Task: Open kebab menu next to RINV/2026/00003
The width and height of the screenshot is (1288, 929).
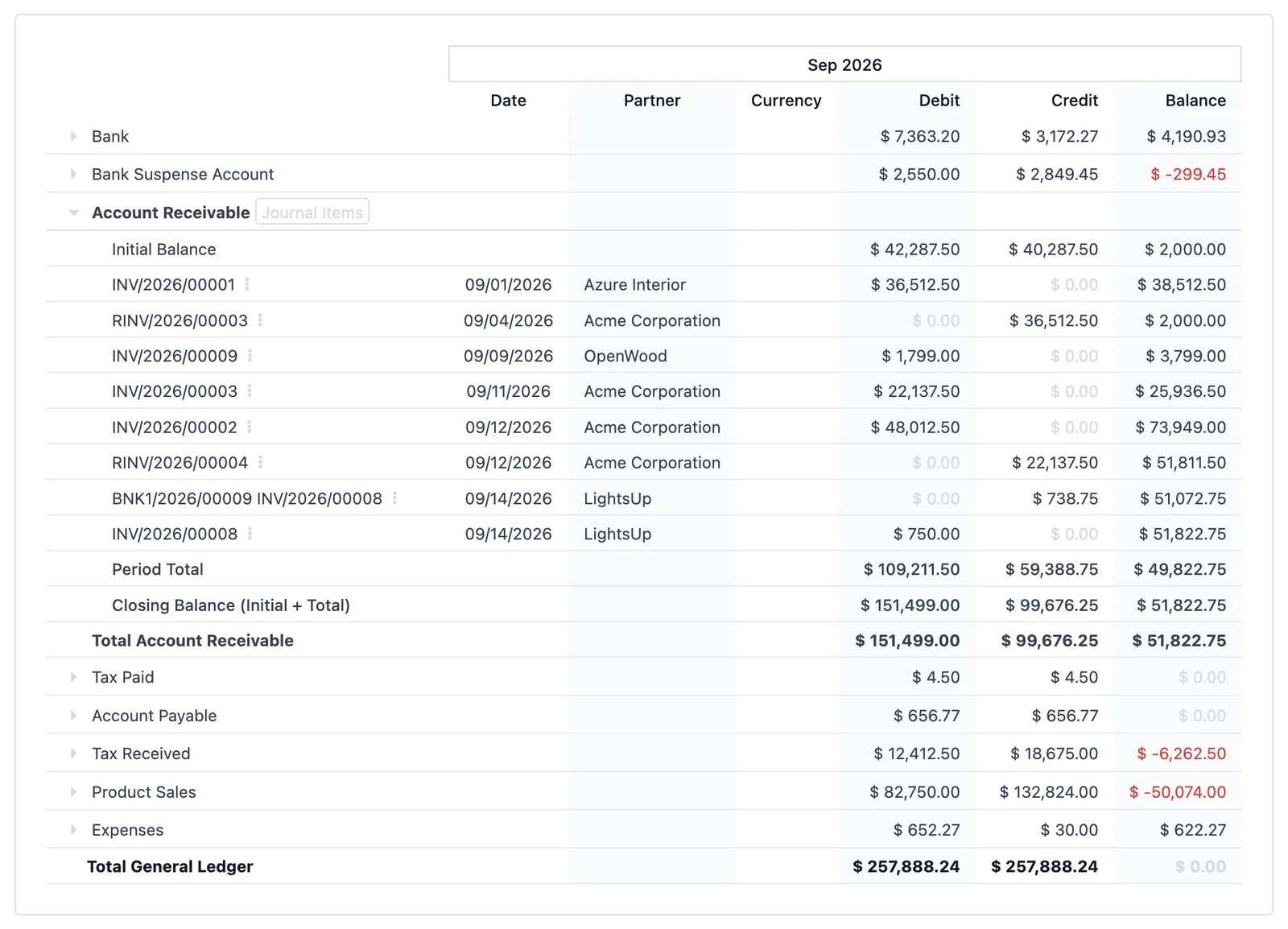Action: 260,320
